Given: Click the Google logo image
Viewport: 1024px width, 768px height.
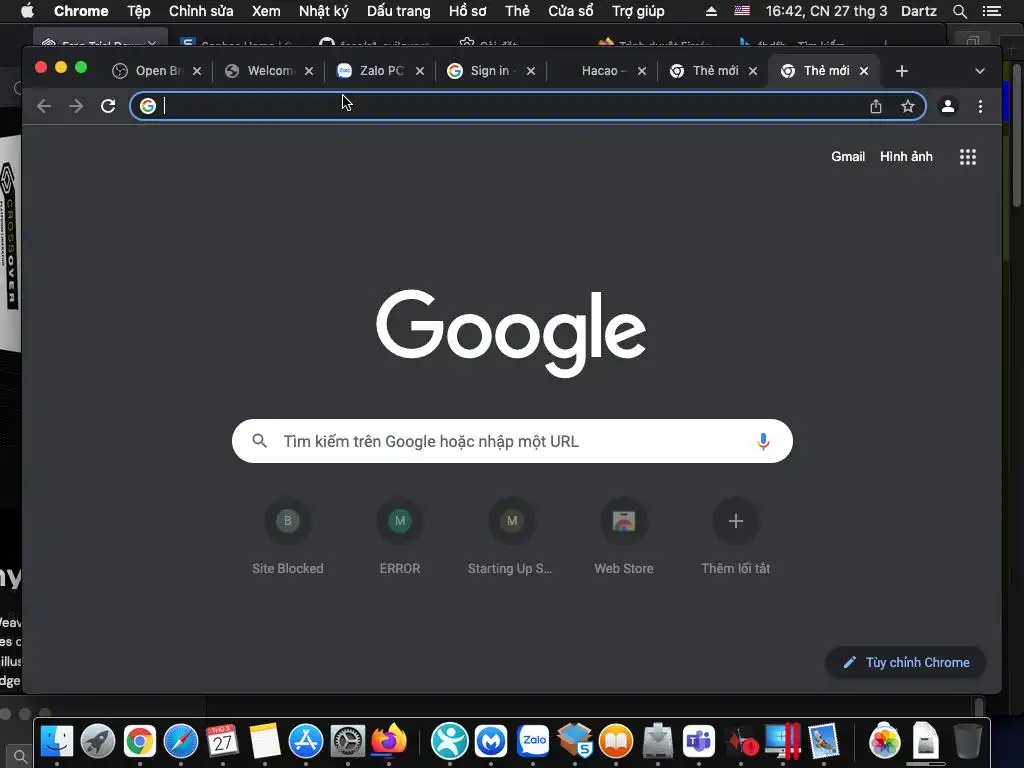Looking at the screenshot, I should tap(511, 333).
